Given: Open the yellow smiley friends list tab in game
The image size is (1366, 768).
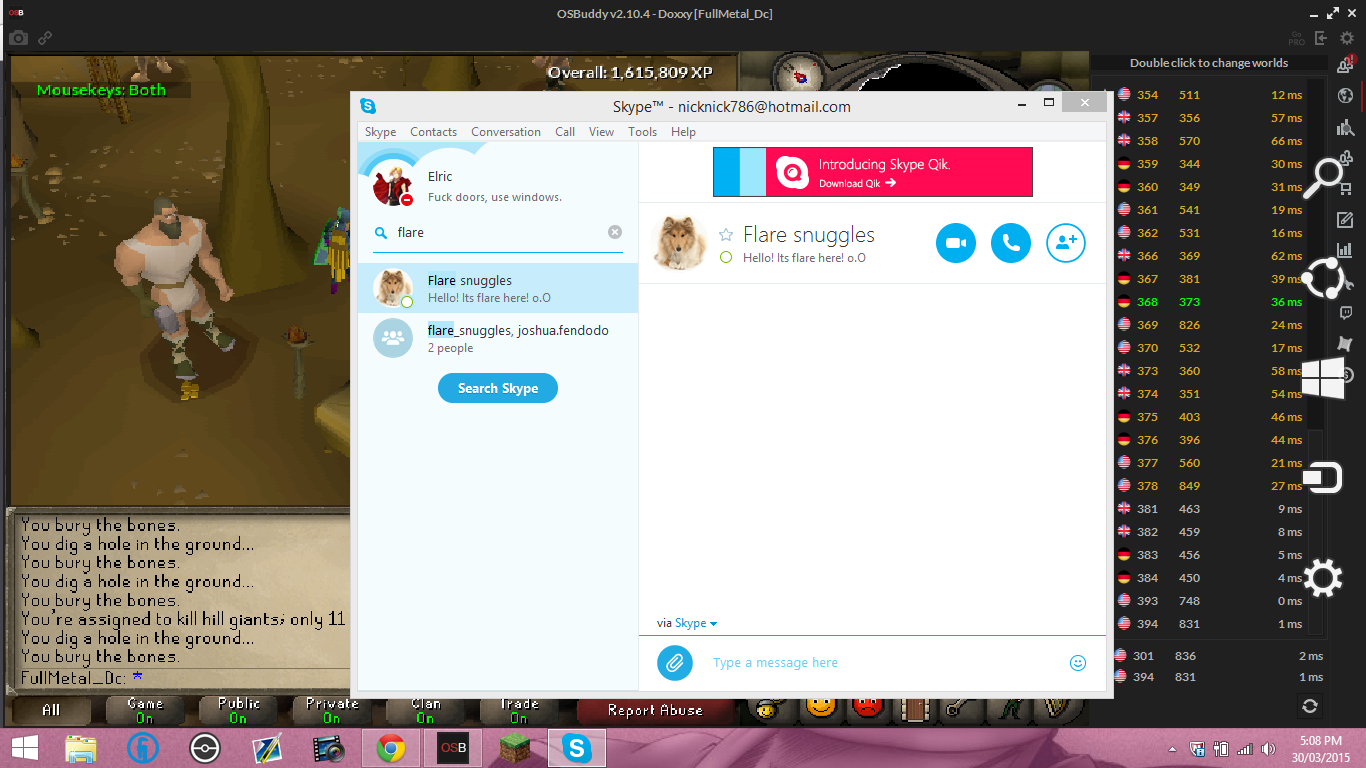Looking at the screenshot, I should pyautogui.click(x=820, y=709).
